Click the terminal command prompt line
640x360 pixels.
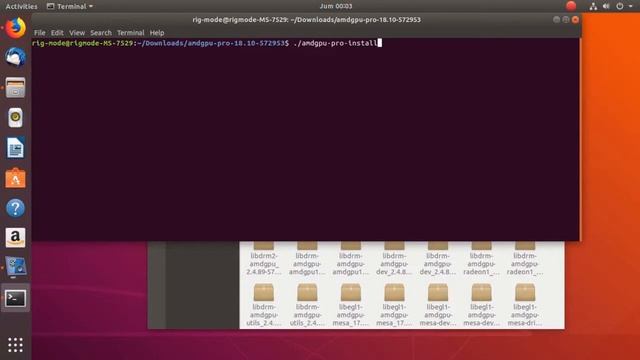207,43
